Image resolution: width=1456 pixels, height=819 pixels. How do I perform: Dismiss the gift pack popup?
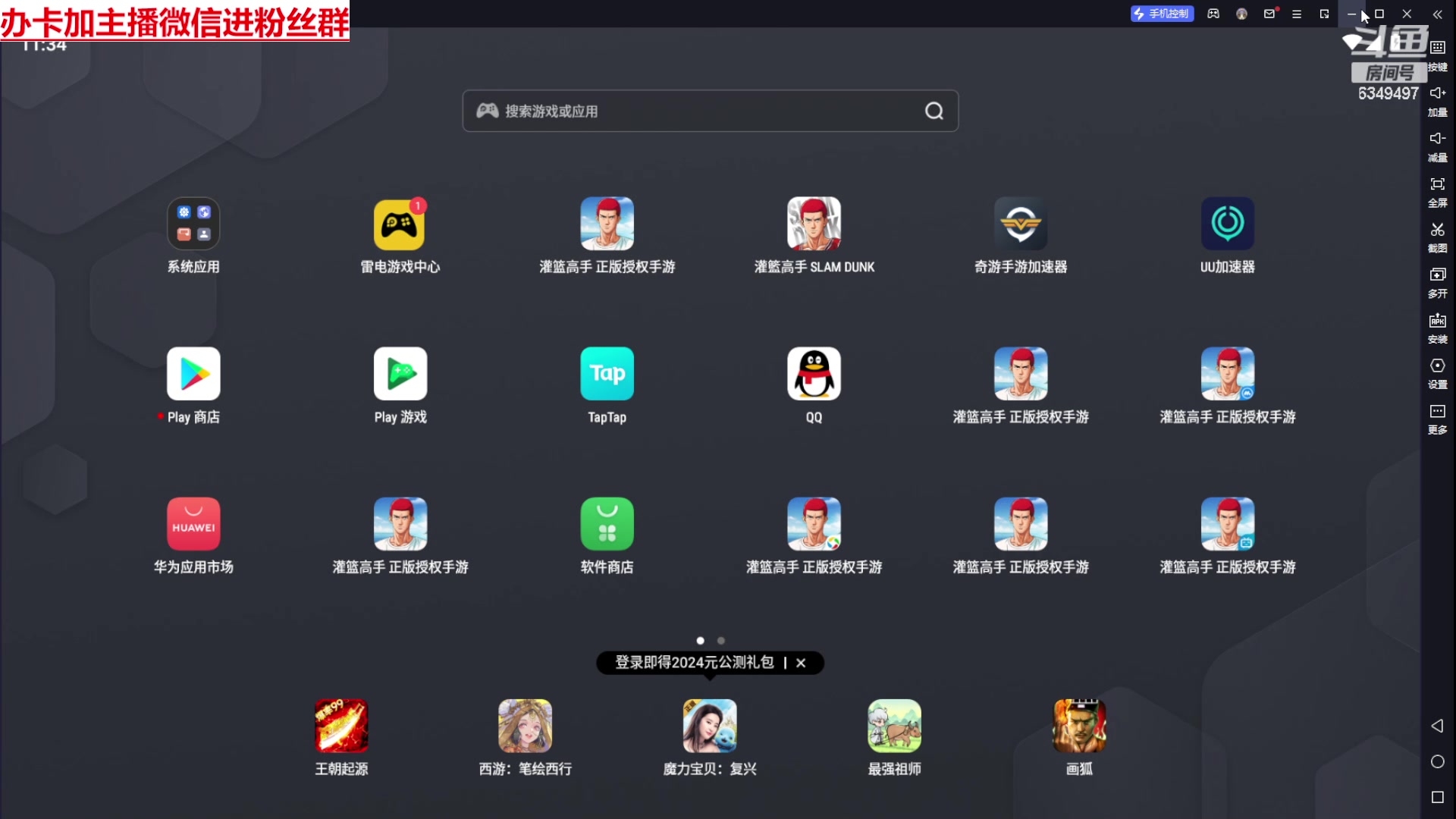pyautogui.click(x=801, y=663)
